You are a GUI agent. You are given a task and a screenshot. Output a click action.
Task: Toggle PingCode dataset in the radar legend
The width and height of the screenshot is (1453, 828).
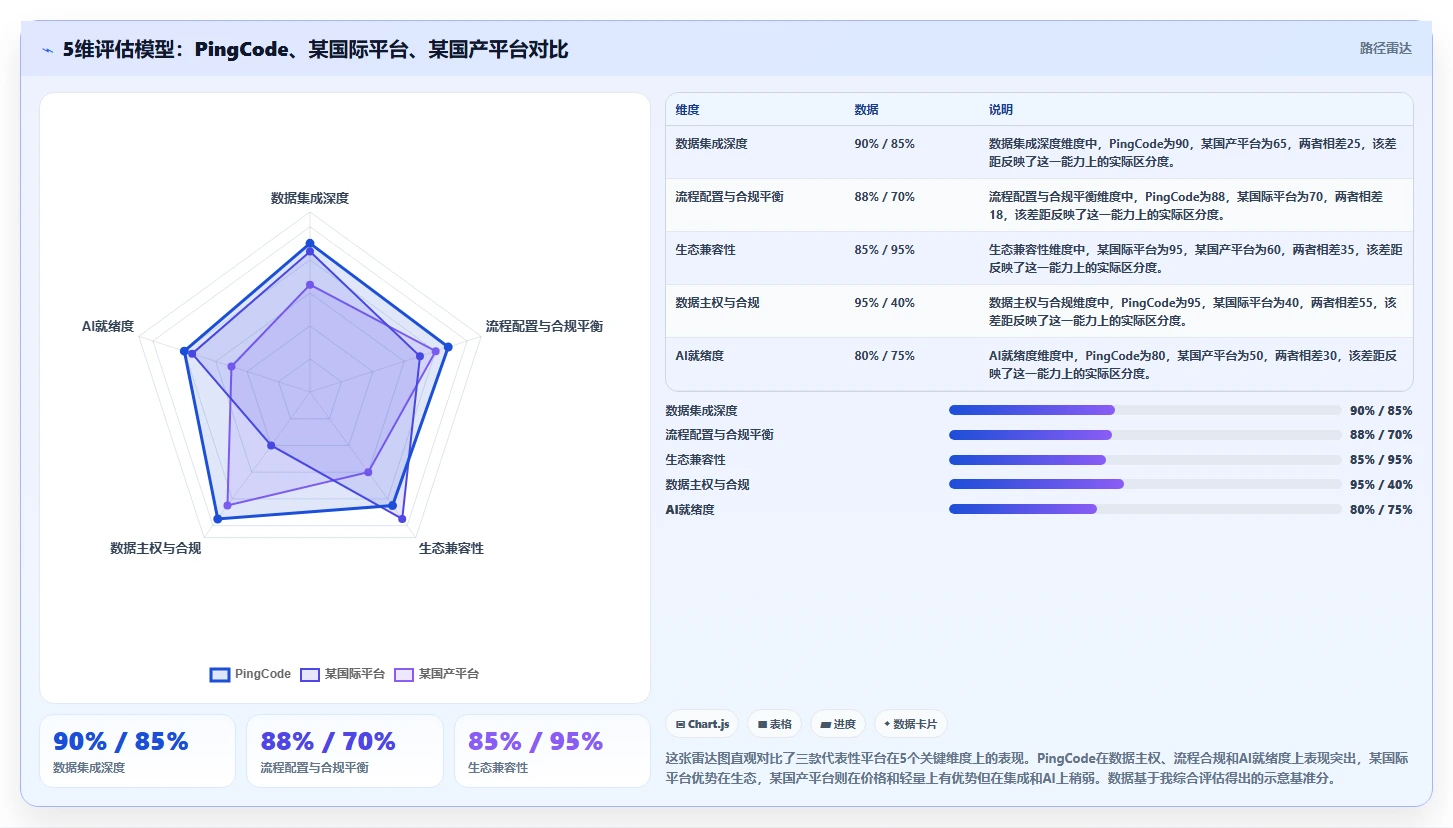[x=250, y=674]
